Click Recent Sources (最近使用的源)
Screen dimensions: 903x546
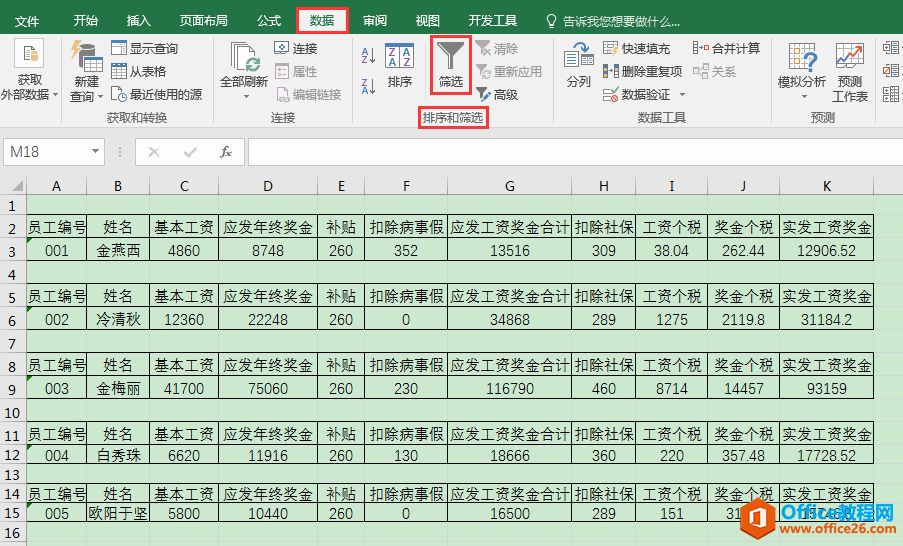[x=156, y=94]
